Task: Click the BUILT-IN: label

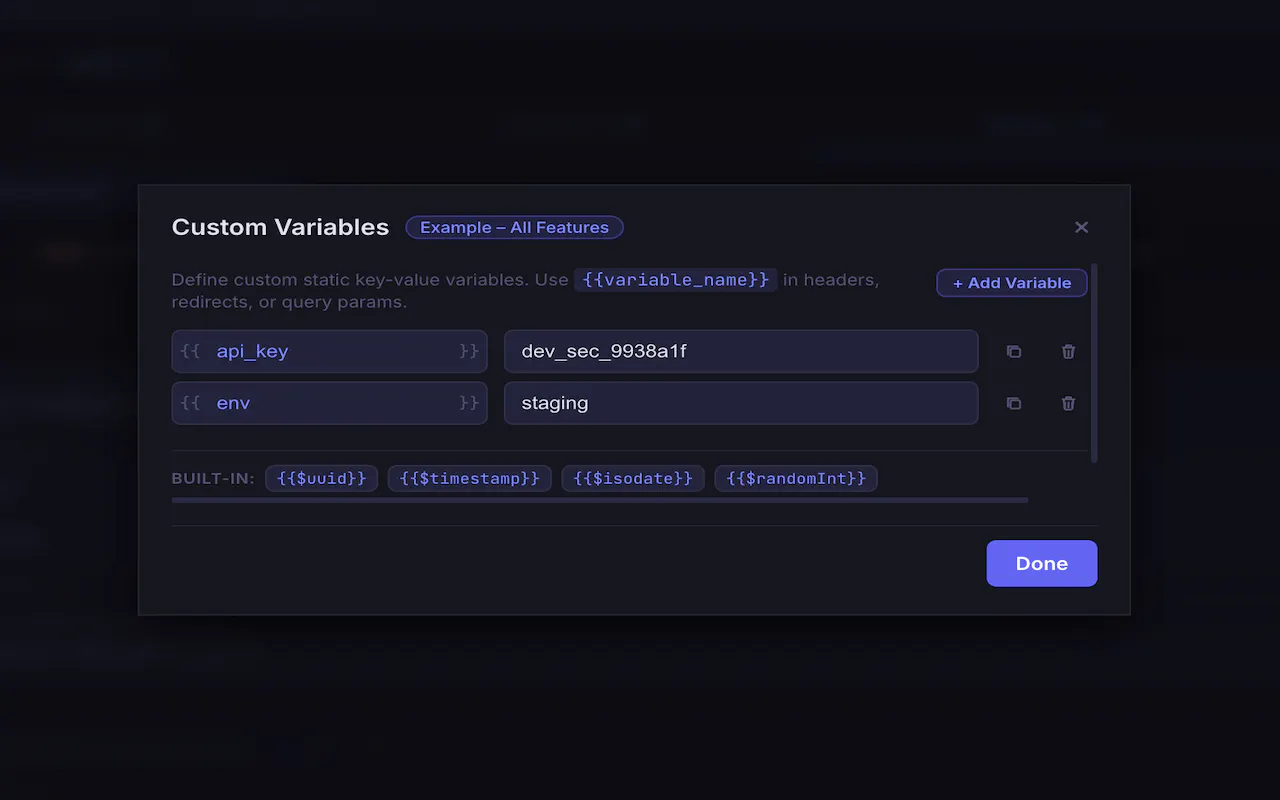Action: pos(213,479)
